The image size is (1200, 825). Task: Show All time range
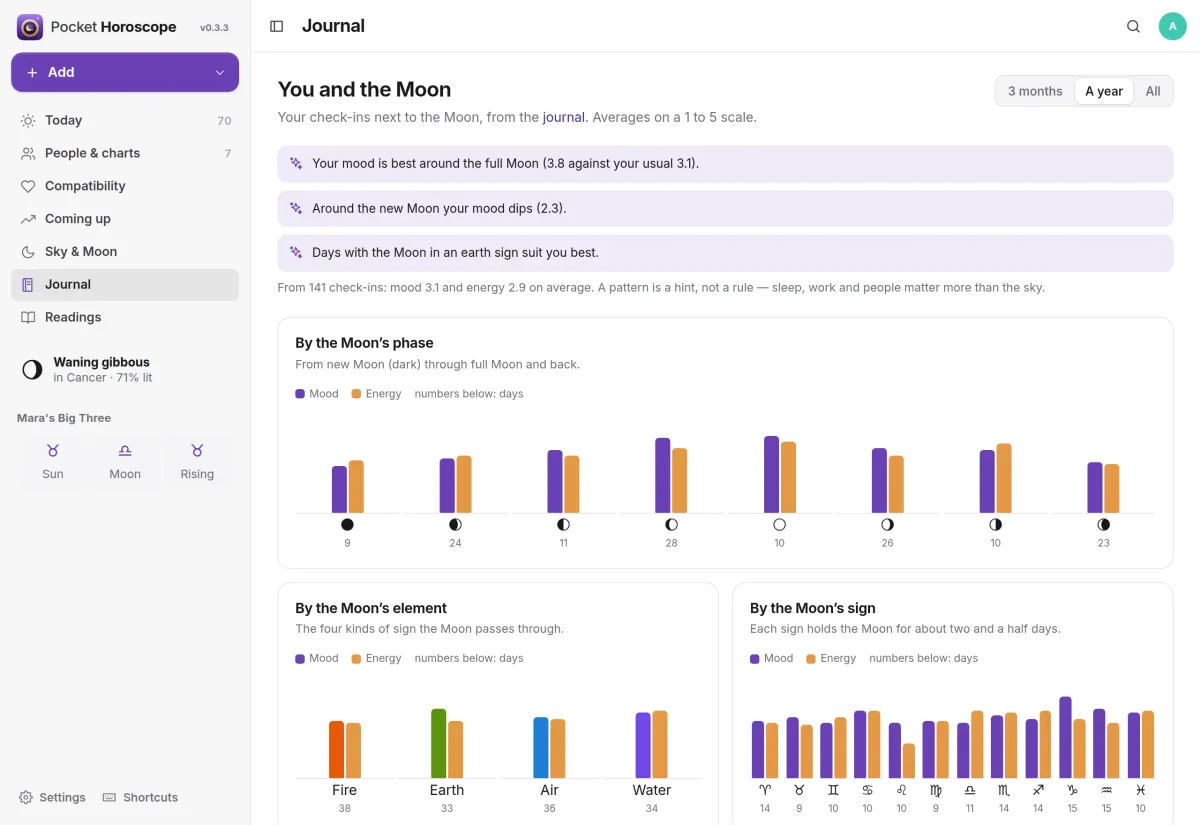point(1153,91)
